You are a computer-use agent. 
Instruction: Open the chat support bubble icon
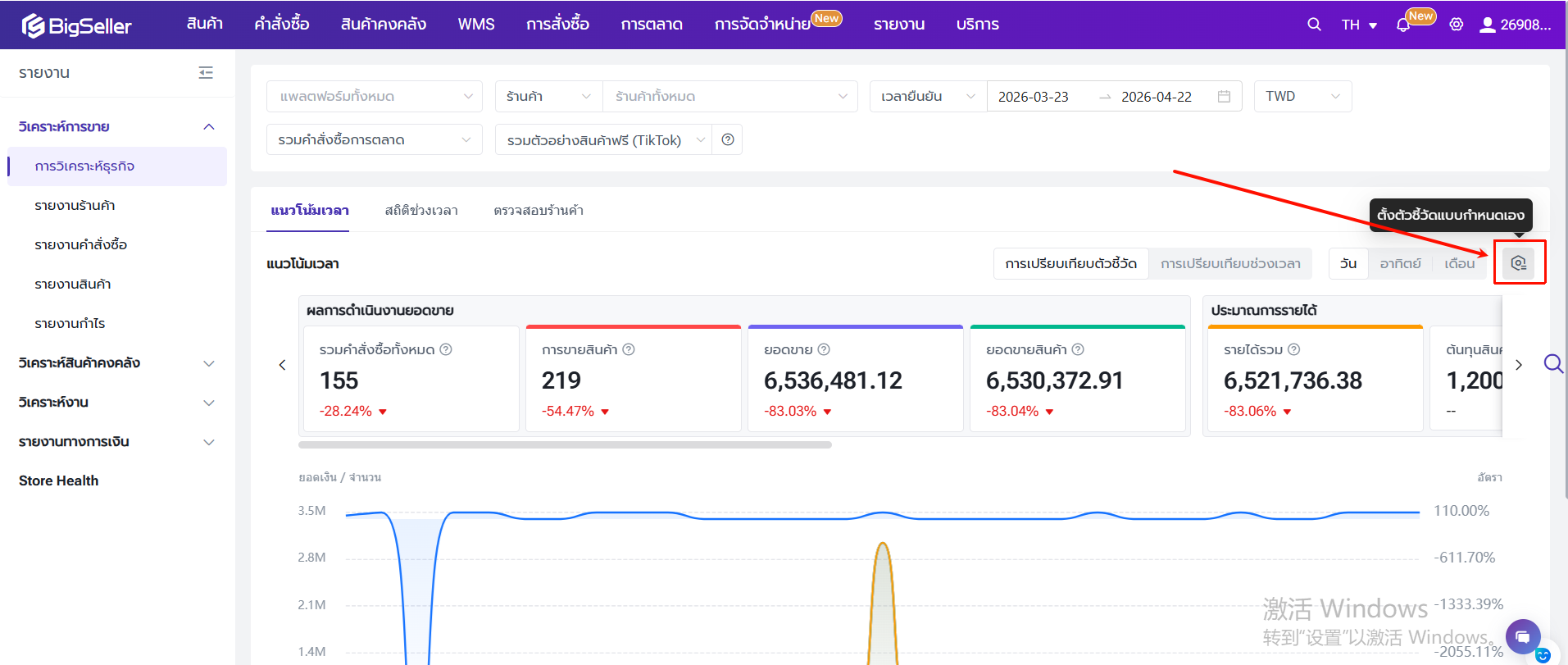coord(1522,636)
